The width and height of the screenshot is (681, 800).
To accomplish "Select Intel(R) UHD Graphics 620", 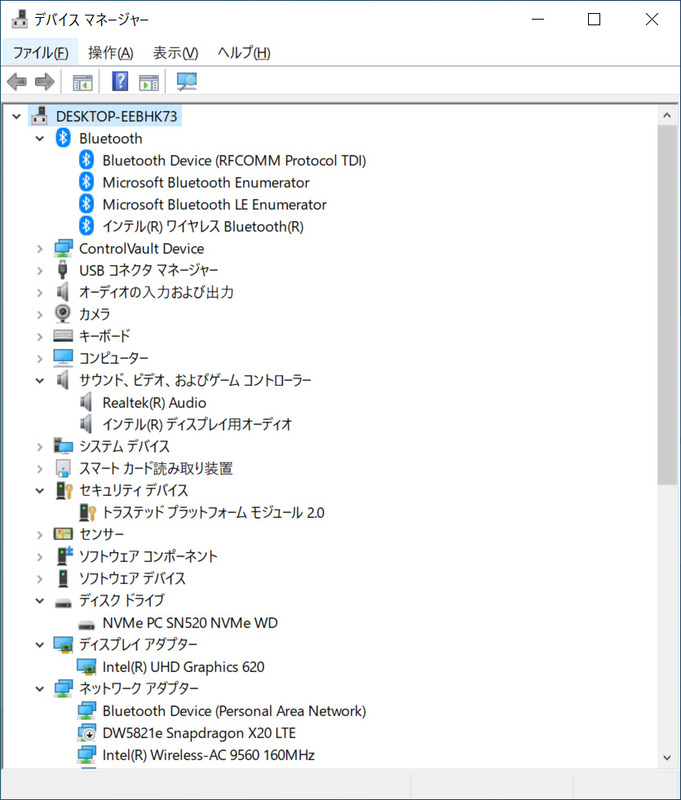I will tap(183, 666).
